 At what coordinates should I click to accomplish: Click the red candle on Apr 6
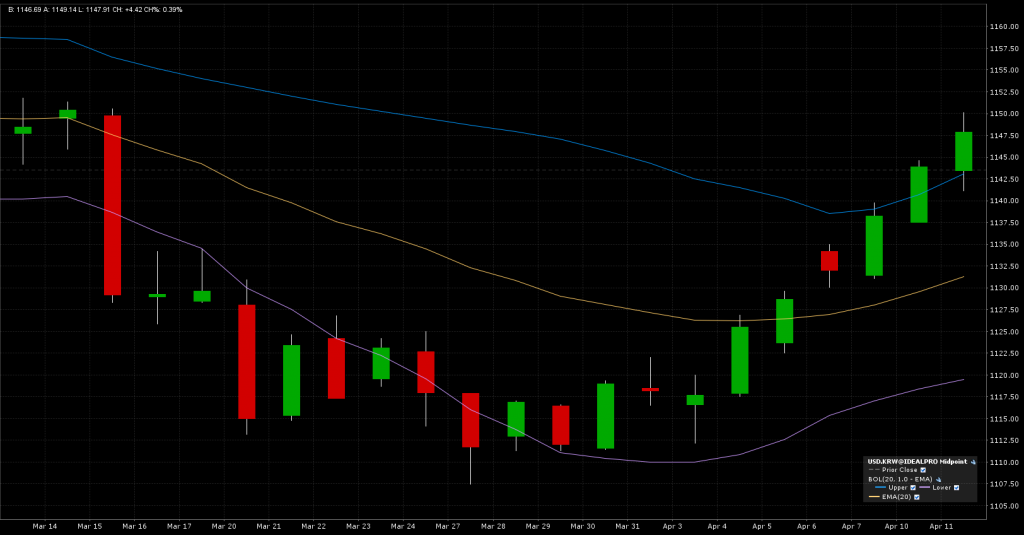(829, 261)
